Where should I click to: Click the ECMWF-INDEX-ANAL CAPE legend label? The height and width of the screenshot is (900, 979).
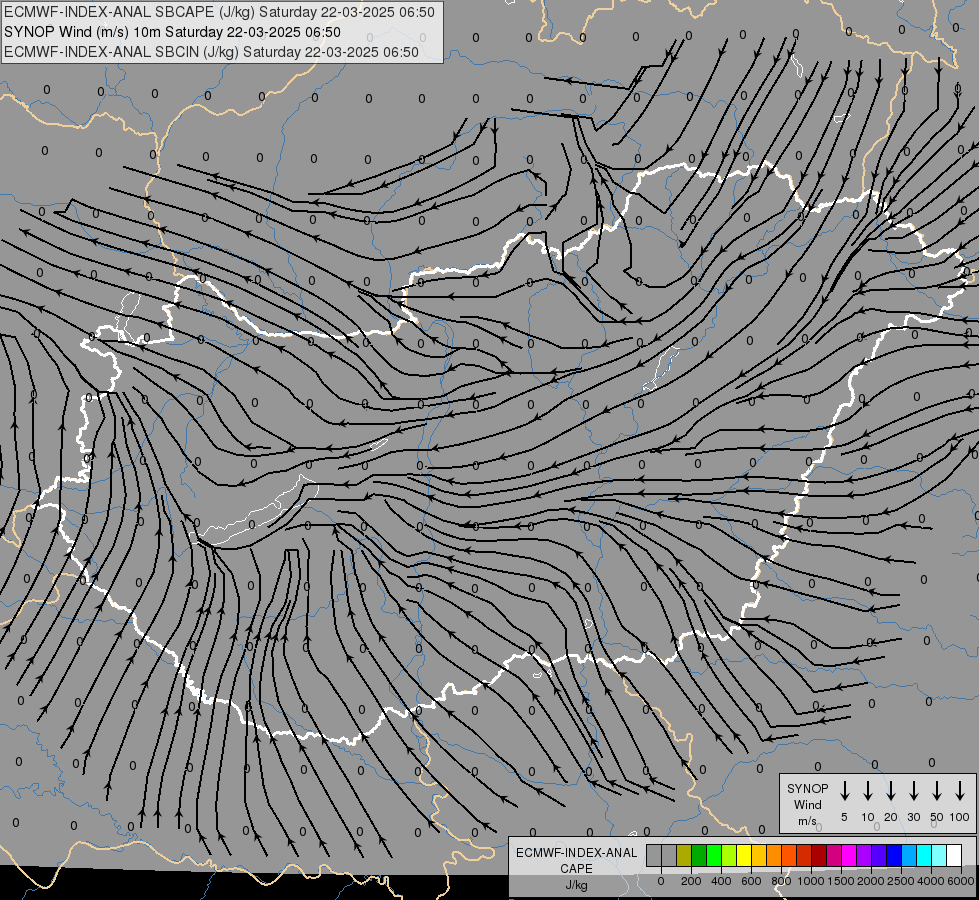(576, 860)
